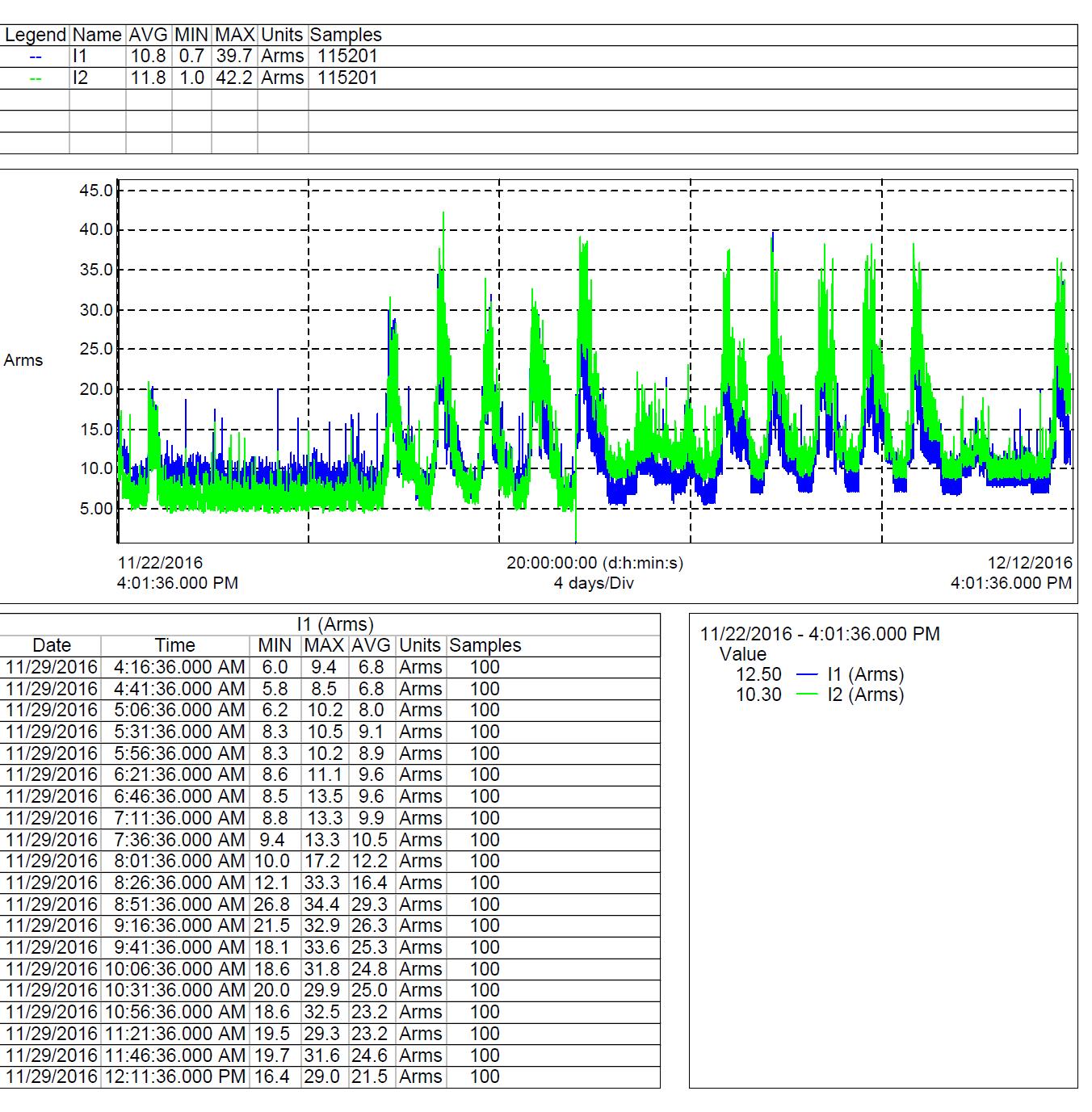The image size is (1092, 1112).
Task: Click I2 average value 11.8
Action: pos(149,78)
